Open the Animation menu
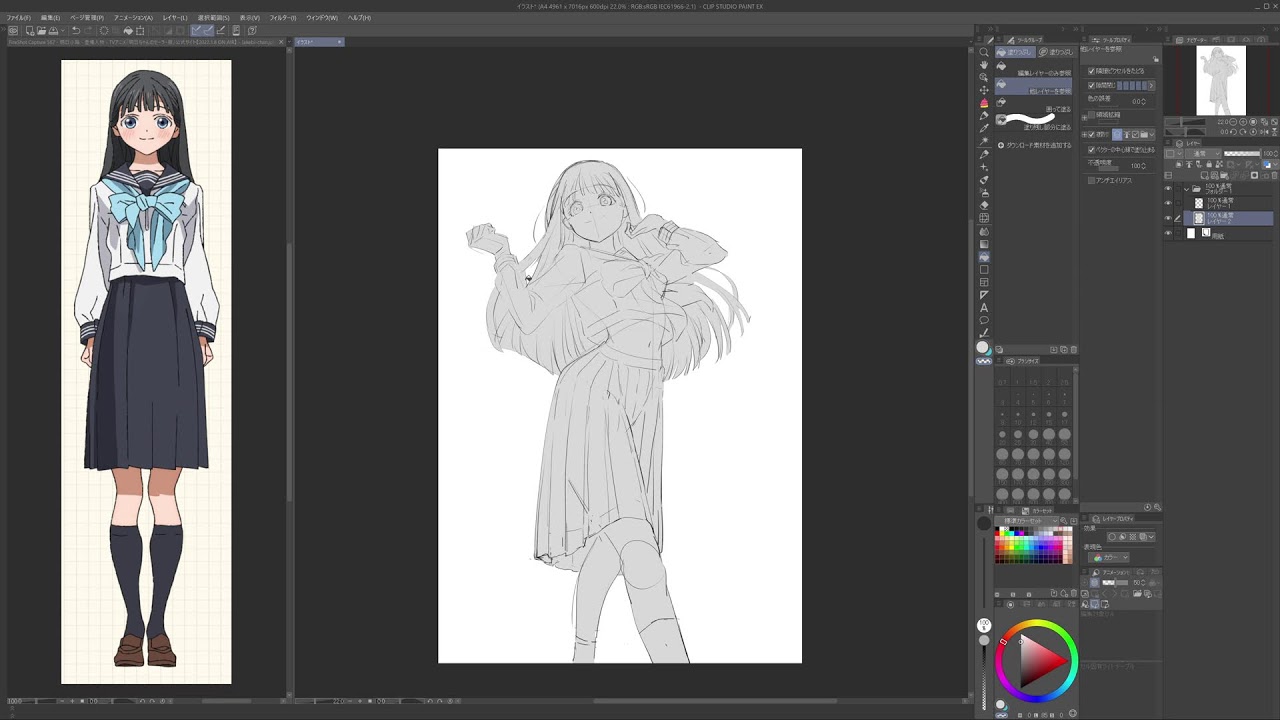1280x720 pixels. (133, 18)
